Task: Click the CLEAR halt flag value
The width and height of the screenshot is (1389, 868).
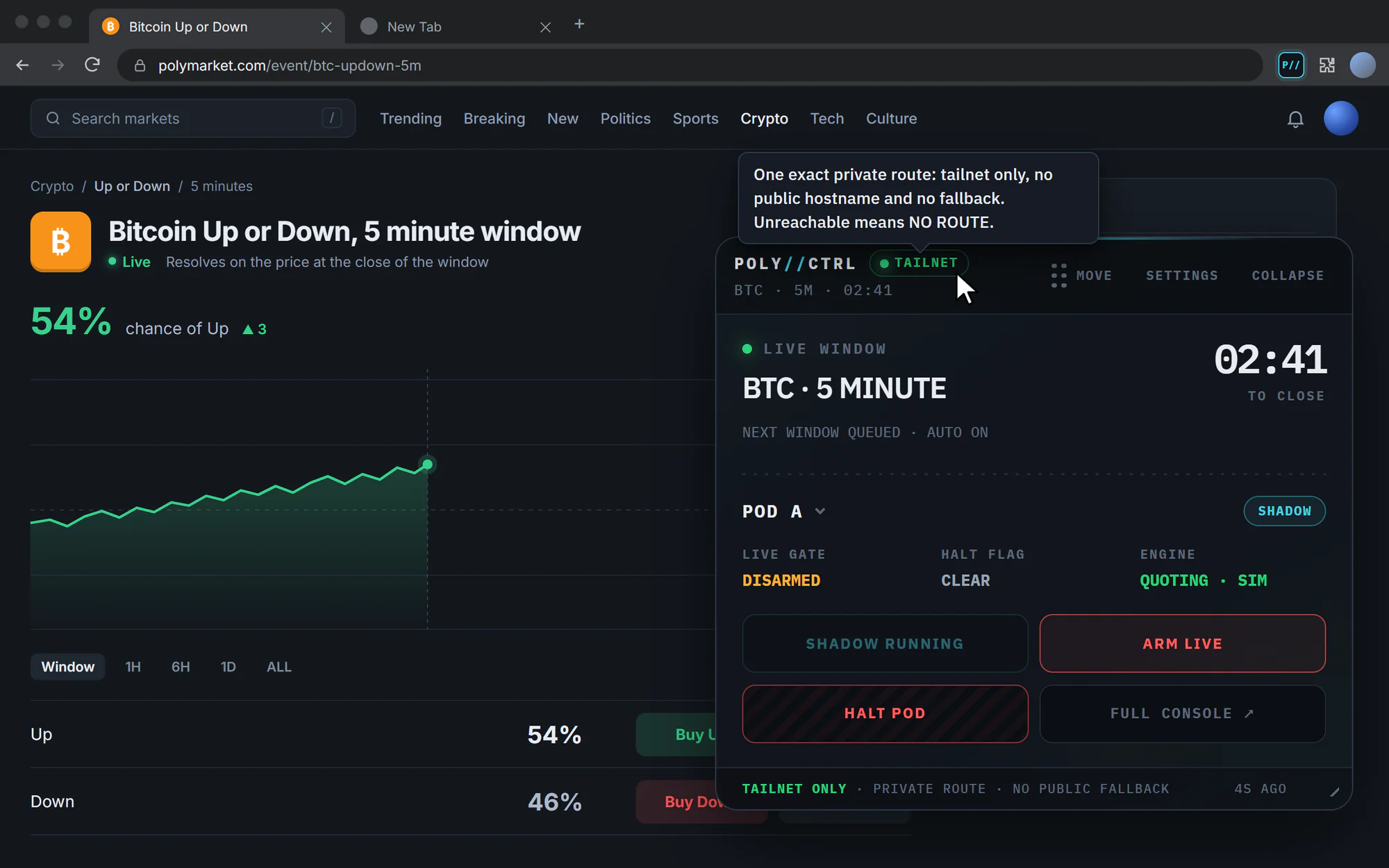Action: (965, 581)
